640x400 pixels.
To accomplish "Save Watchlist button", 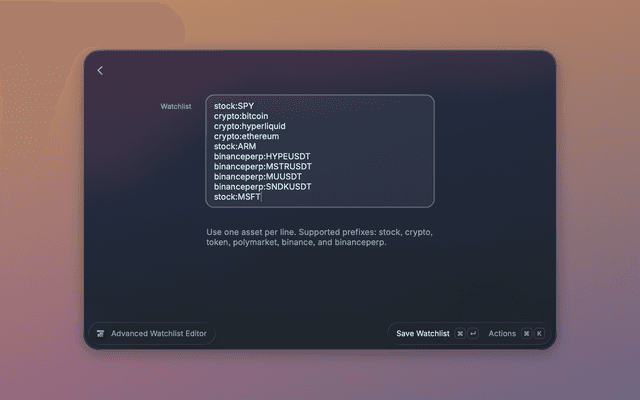I will pyautogui.click(x=422, y=333).
